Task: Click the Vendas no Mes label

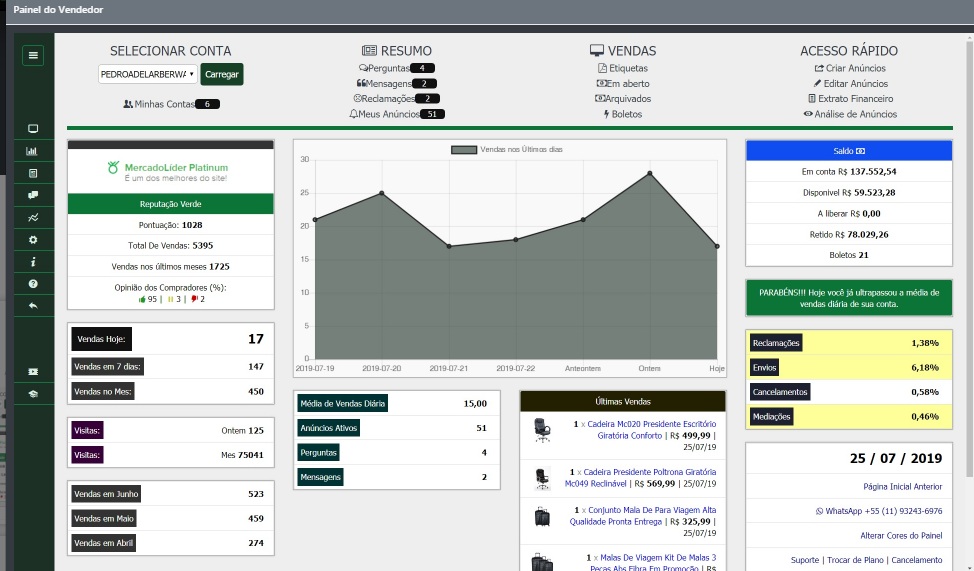Action: click(103, 391)
